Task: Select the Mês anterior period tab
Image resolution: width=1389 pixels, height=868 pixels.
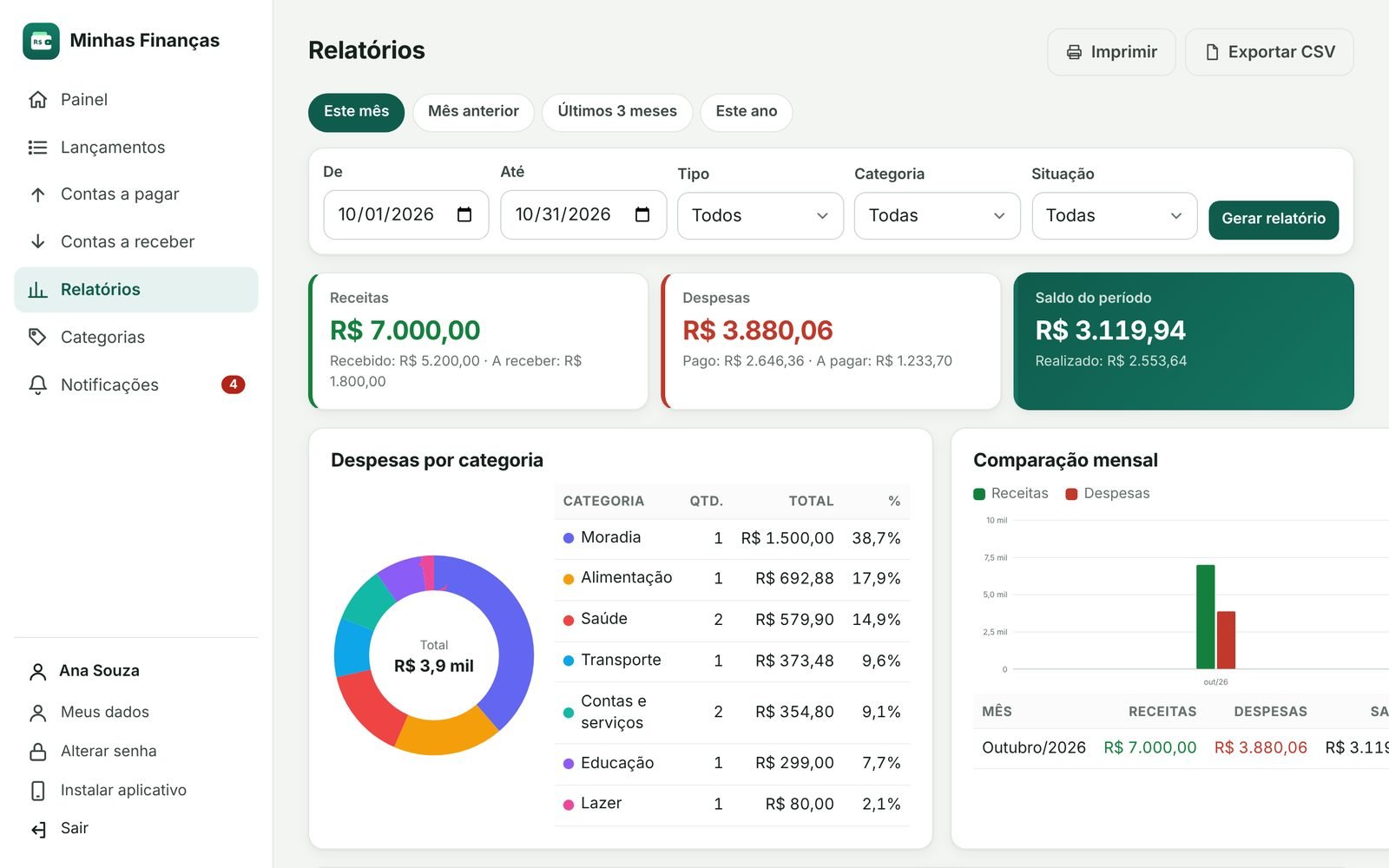Action: click(x=473, y=112)
